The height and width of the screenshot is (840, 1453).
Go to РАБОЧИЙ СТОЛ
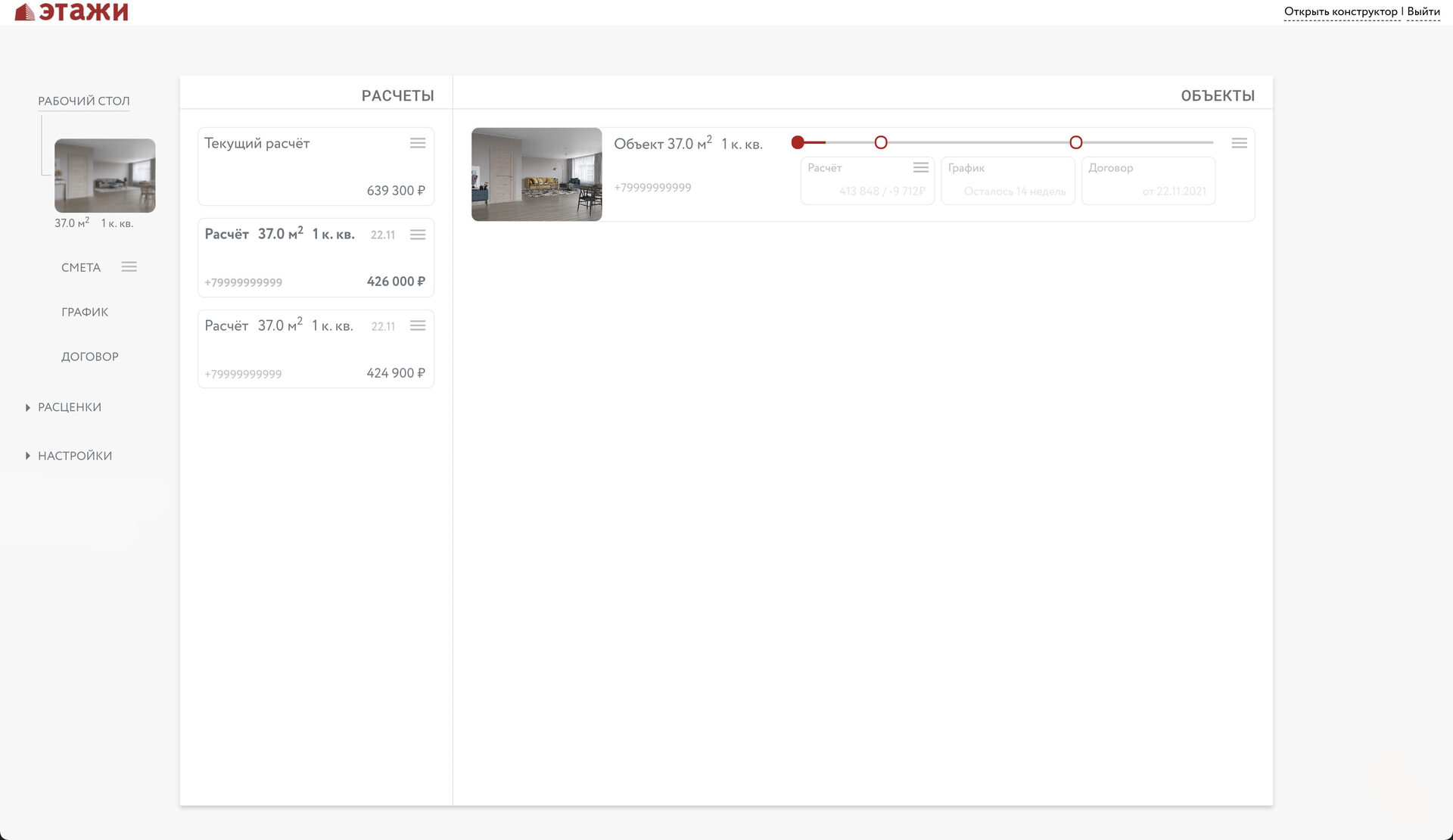(84, 101)
